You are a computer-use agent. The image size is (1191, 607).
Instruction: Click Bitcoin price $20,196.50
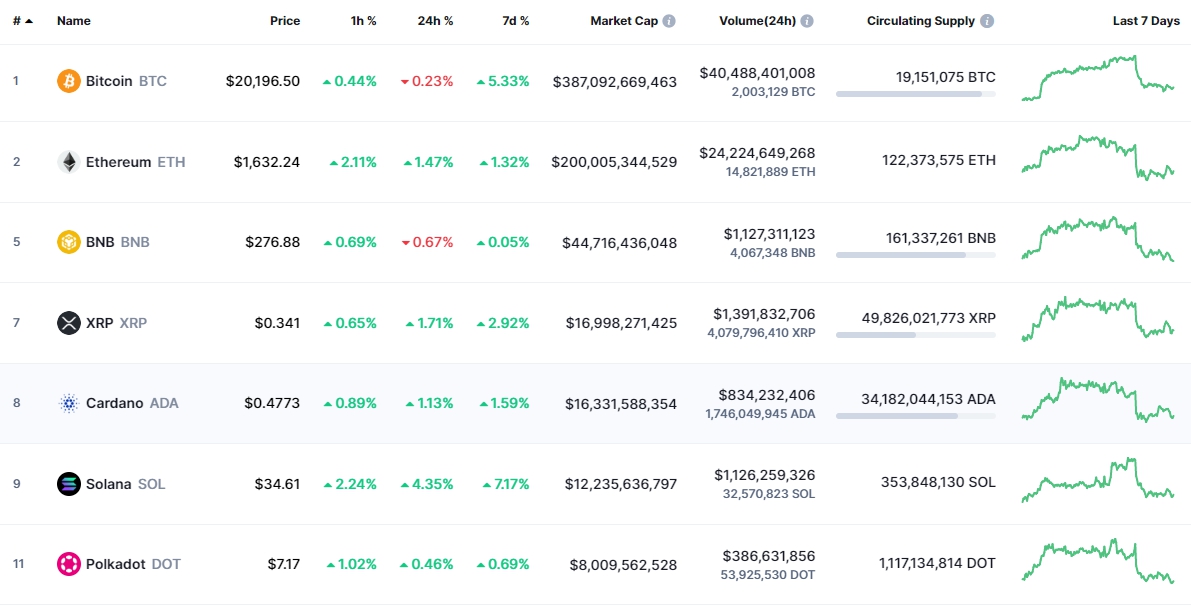point(263,81)
